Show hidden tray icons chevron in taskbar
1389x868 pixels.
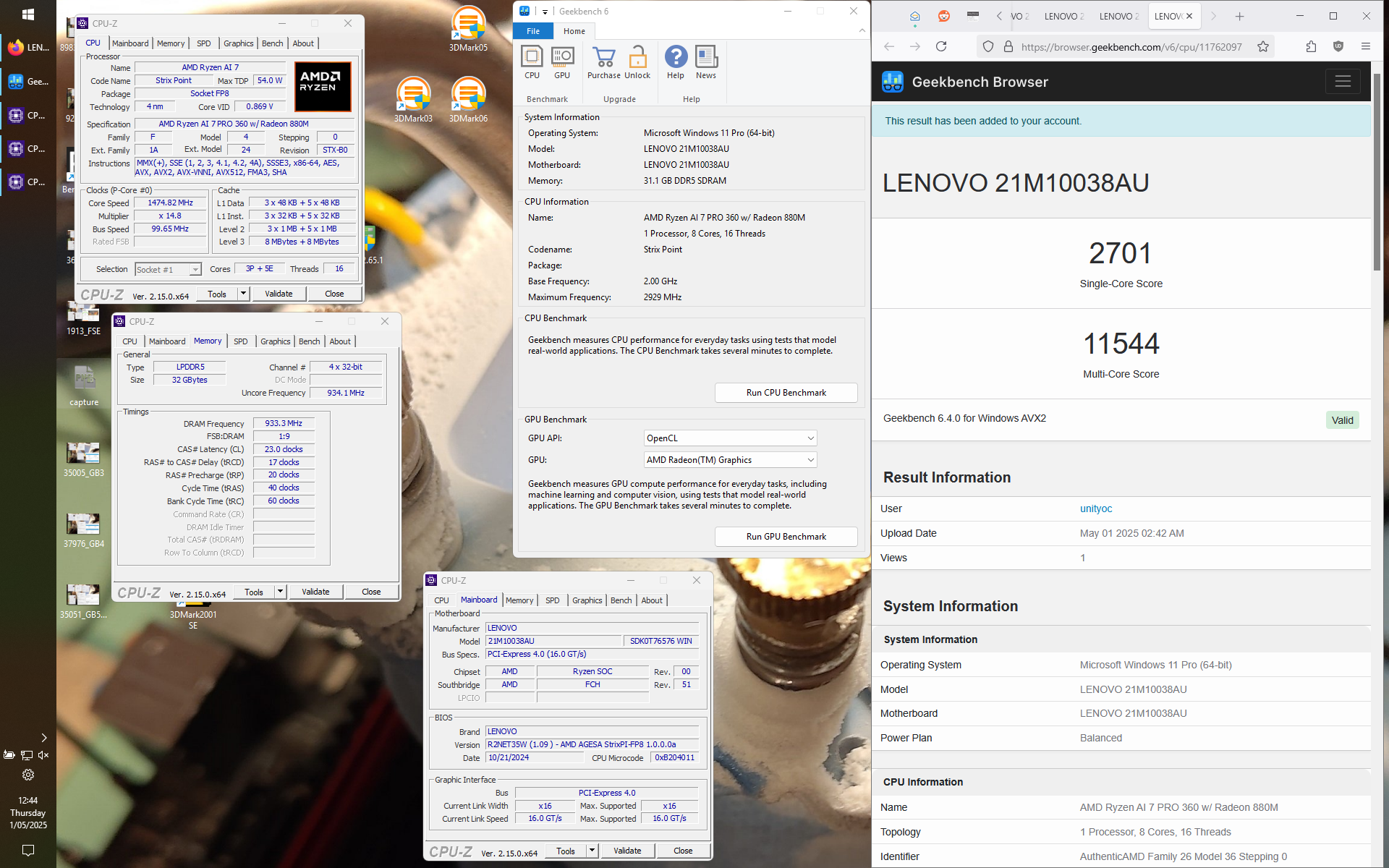(x=44, y=738)
